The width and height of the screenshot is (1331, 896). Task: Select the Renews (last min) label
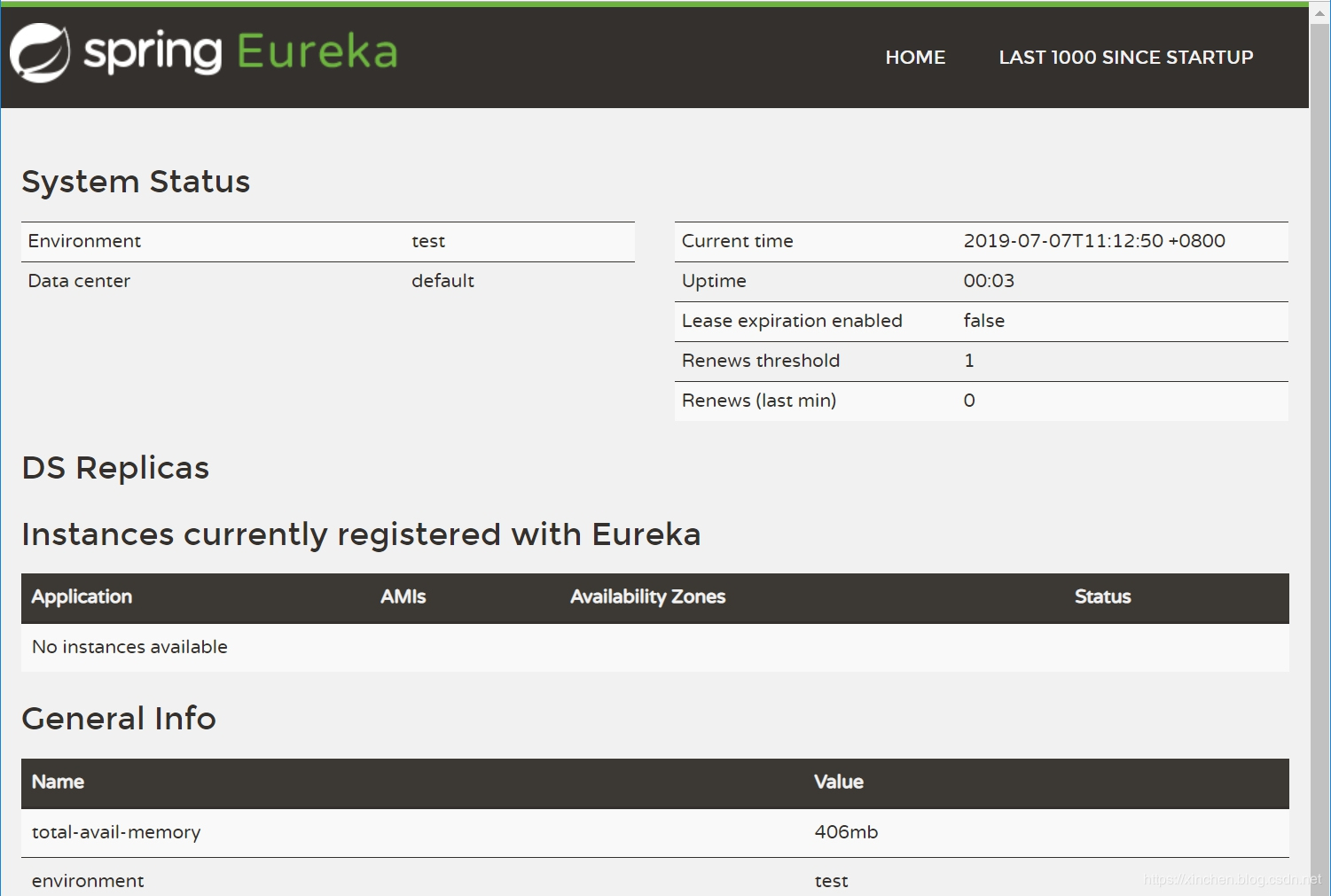click(x=759, y=401)
